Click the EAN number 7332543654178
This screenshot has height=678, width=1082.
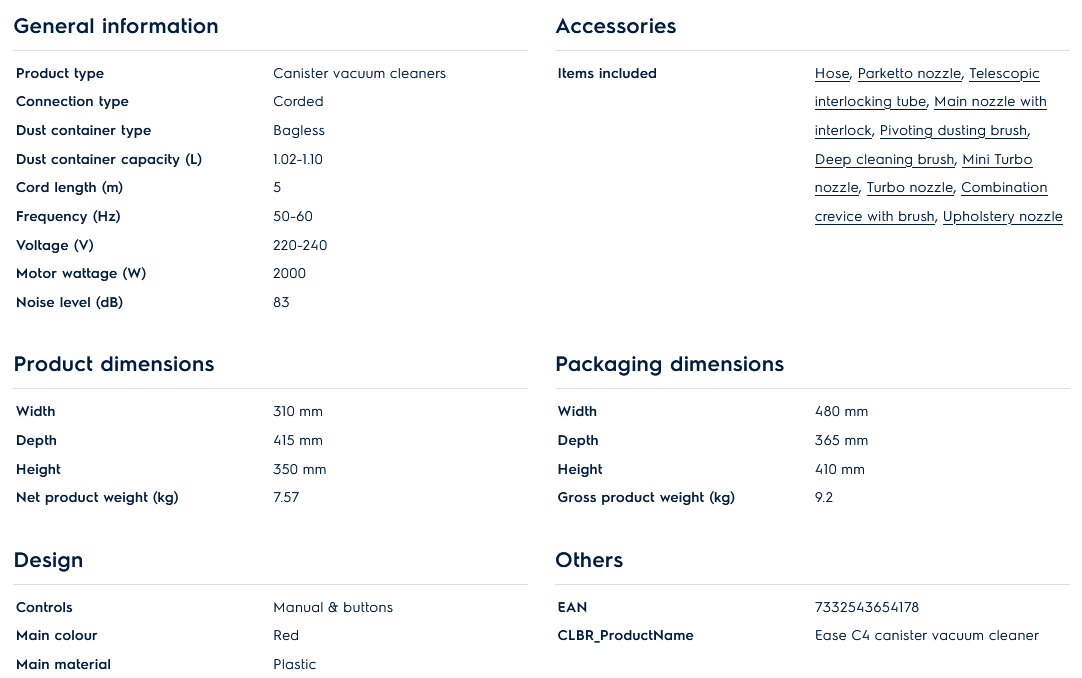(x=867, y=608)
